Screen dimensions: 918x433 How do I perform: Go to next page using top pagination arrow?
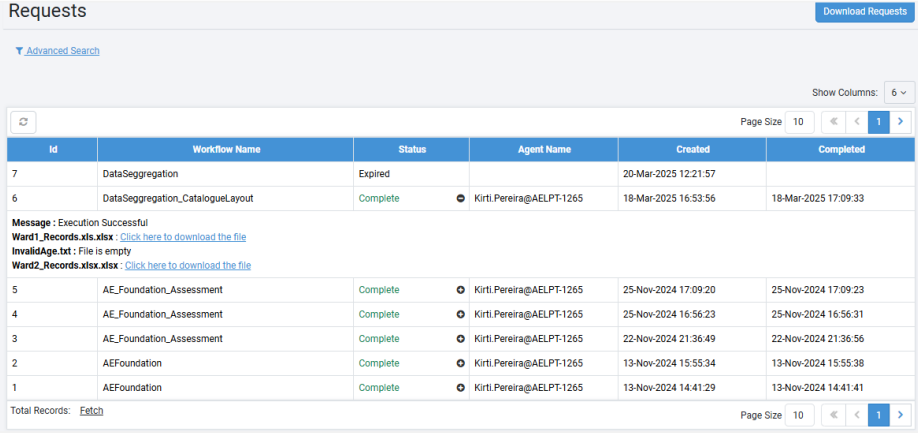pos(901,122)
